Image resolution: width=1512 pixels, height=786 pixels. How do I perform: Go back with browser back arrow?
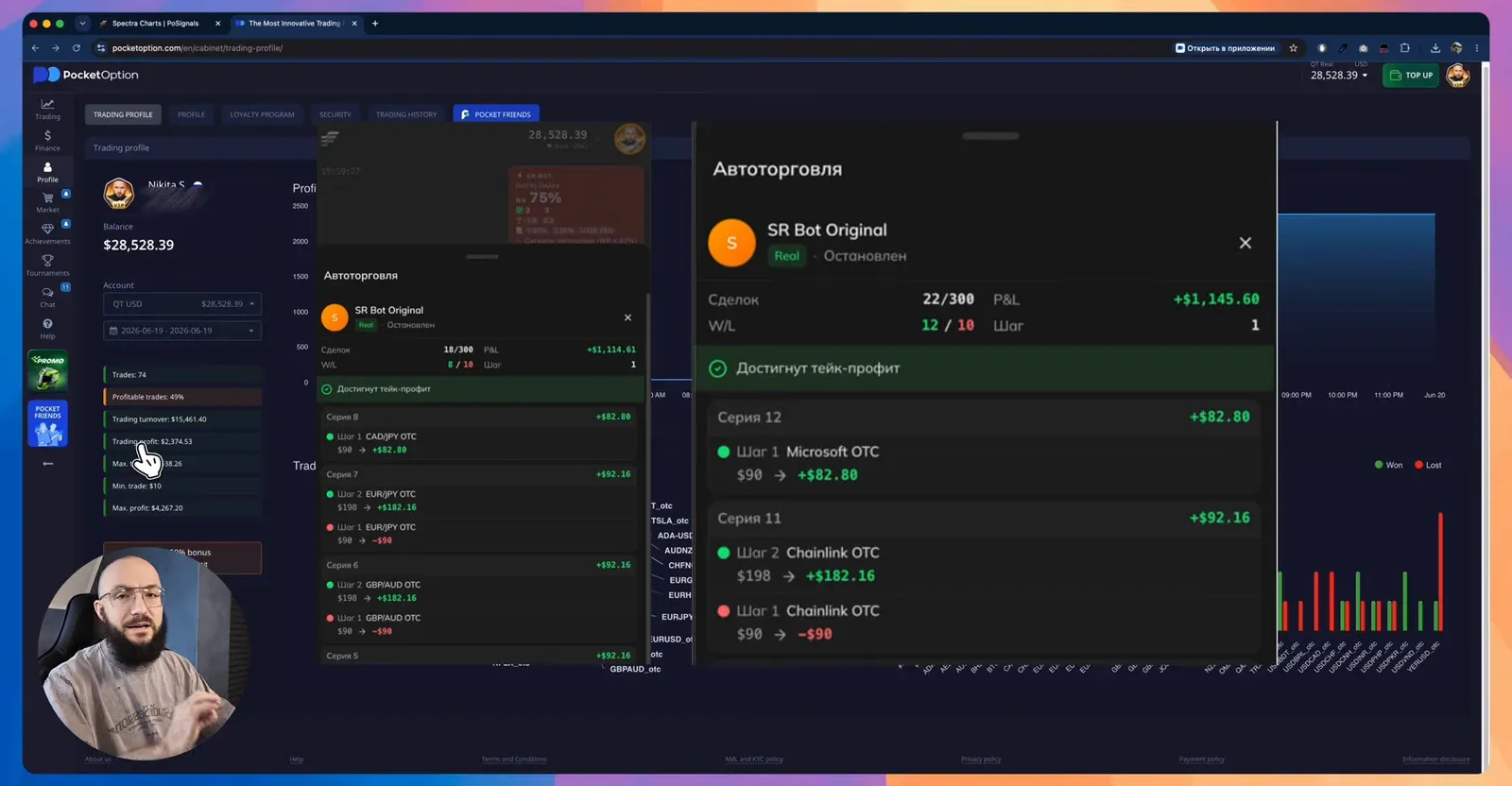35,48
